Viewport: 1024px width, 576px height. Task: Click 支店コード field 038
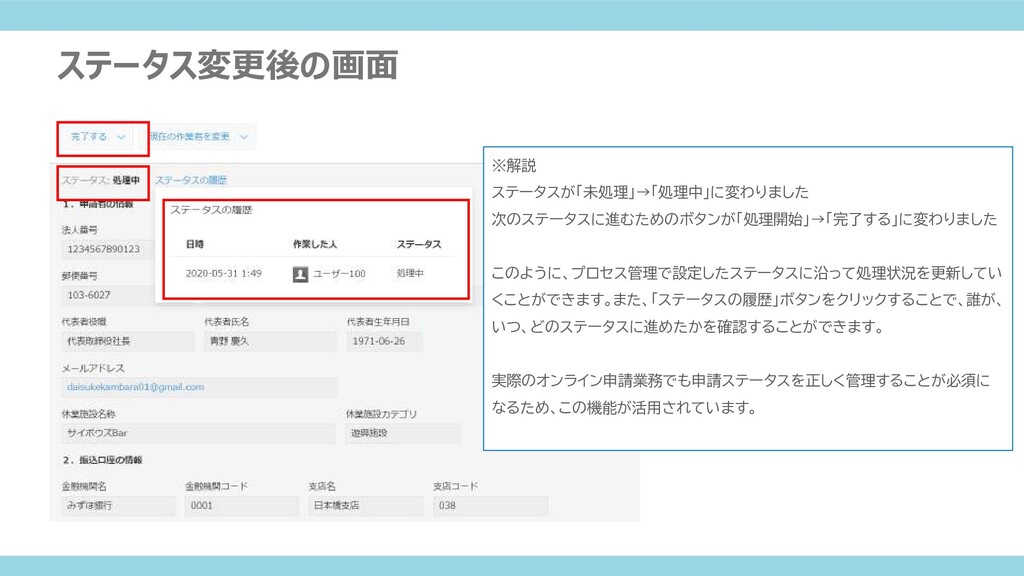(x=490, y=505)
